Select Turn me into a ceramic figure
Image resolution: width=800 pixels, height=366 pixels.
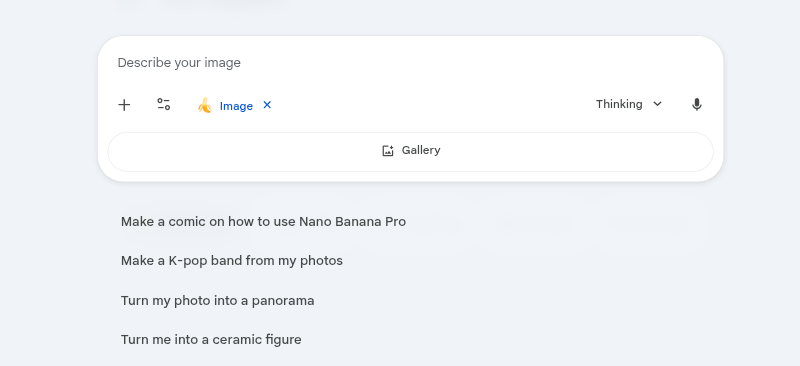pyautogui.click(x=211, y=339)
